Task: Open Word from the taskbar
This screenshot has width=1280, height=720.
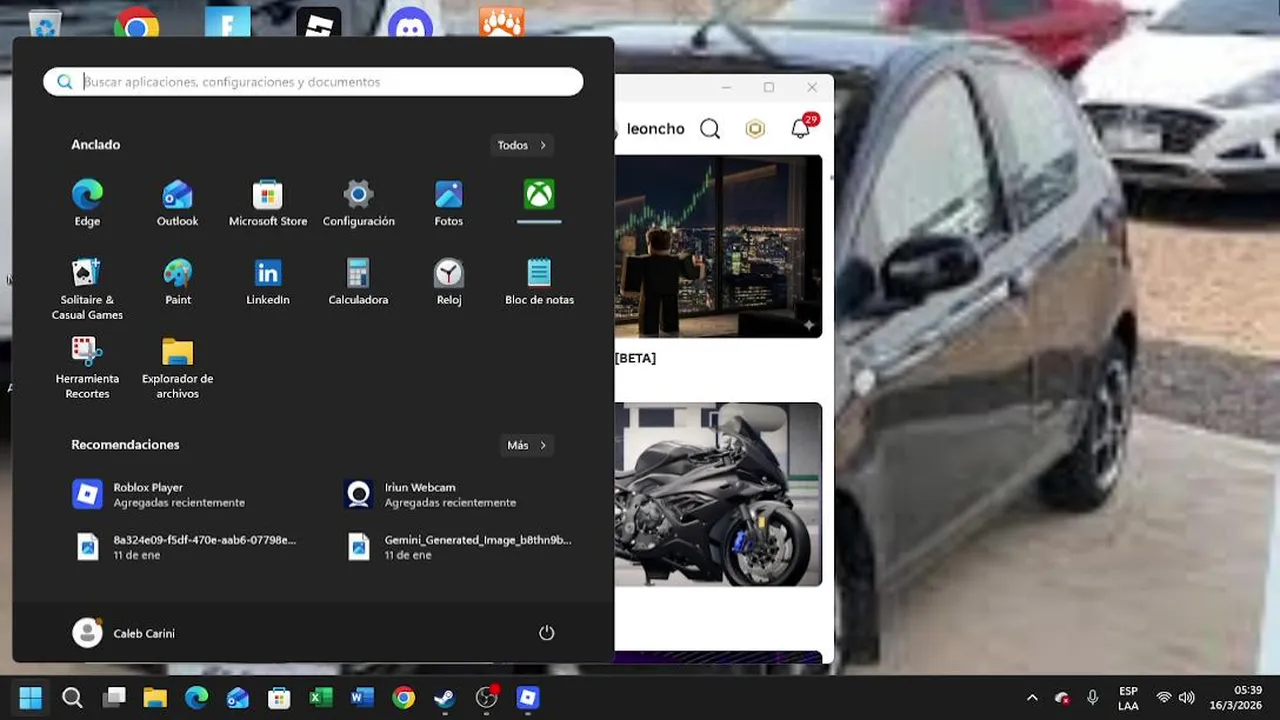Action: tap(362, 697)
